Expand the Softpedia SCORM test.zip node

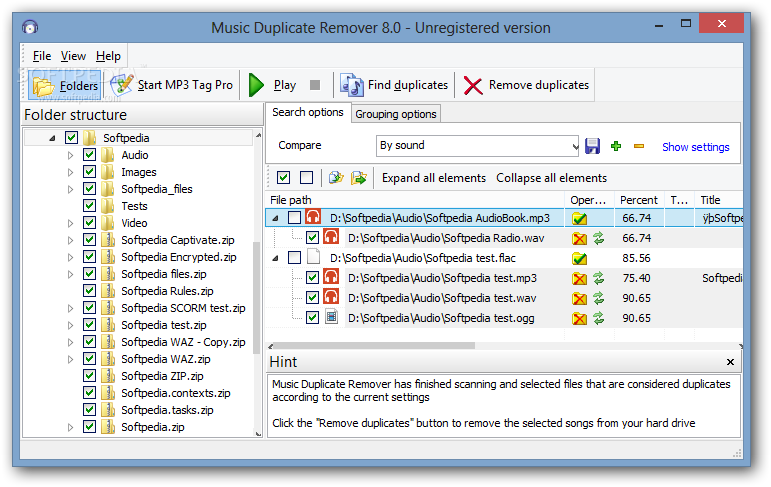70,308
